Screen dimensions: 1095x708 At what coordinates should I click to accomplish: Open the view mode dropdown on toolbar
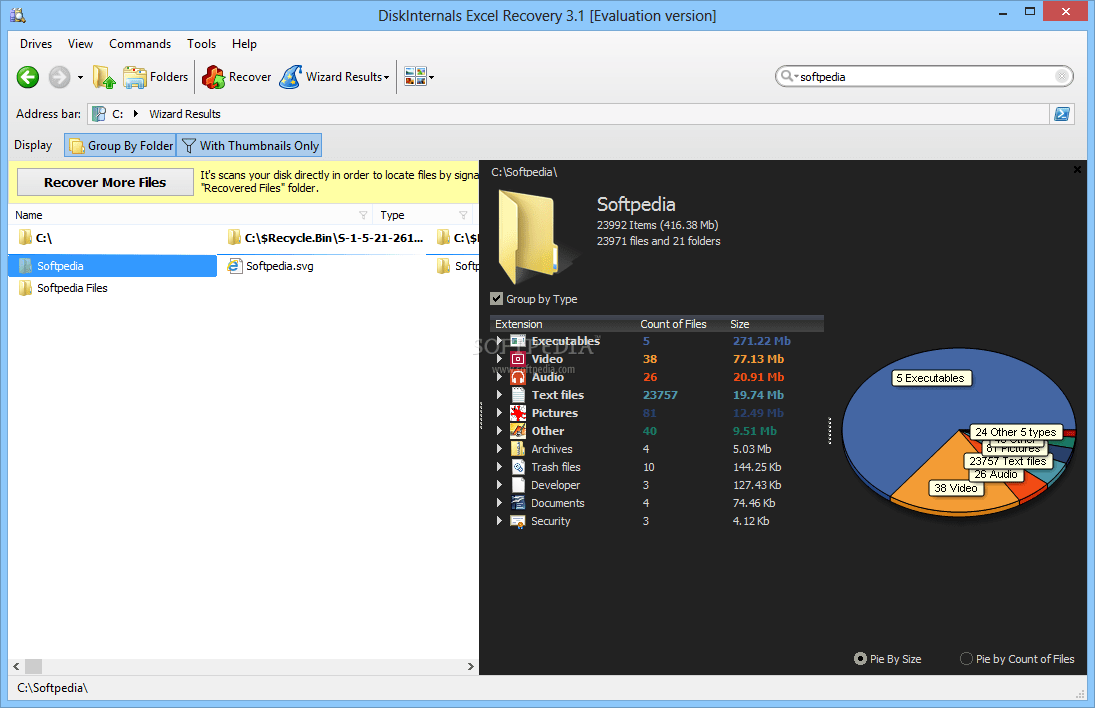[430, 76]
